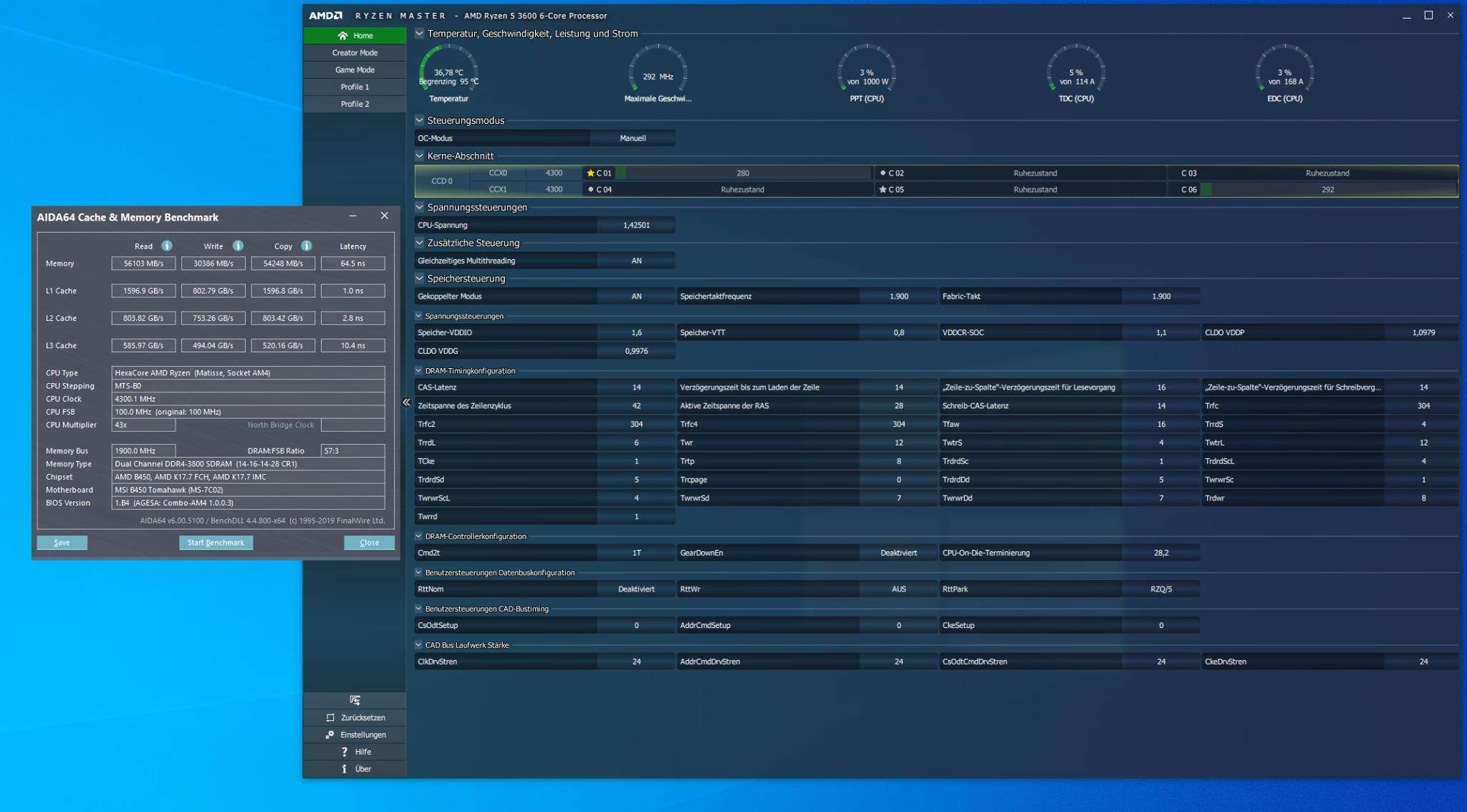Click the detach view icon above Zurücksetzen
1467x812 pixels.
click(355, 700)
